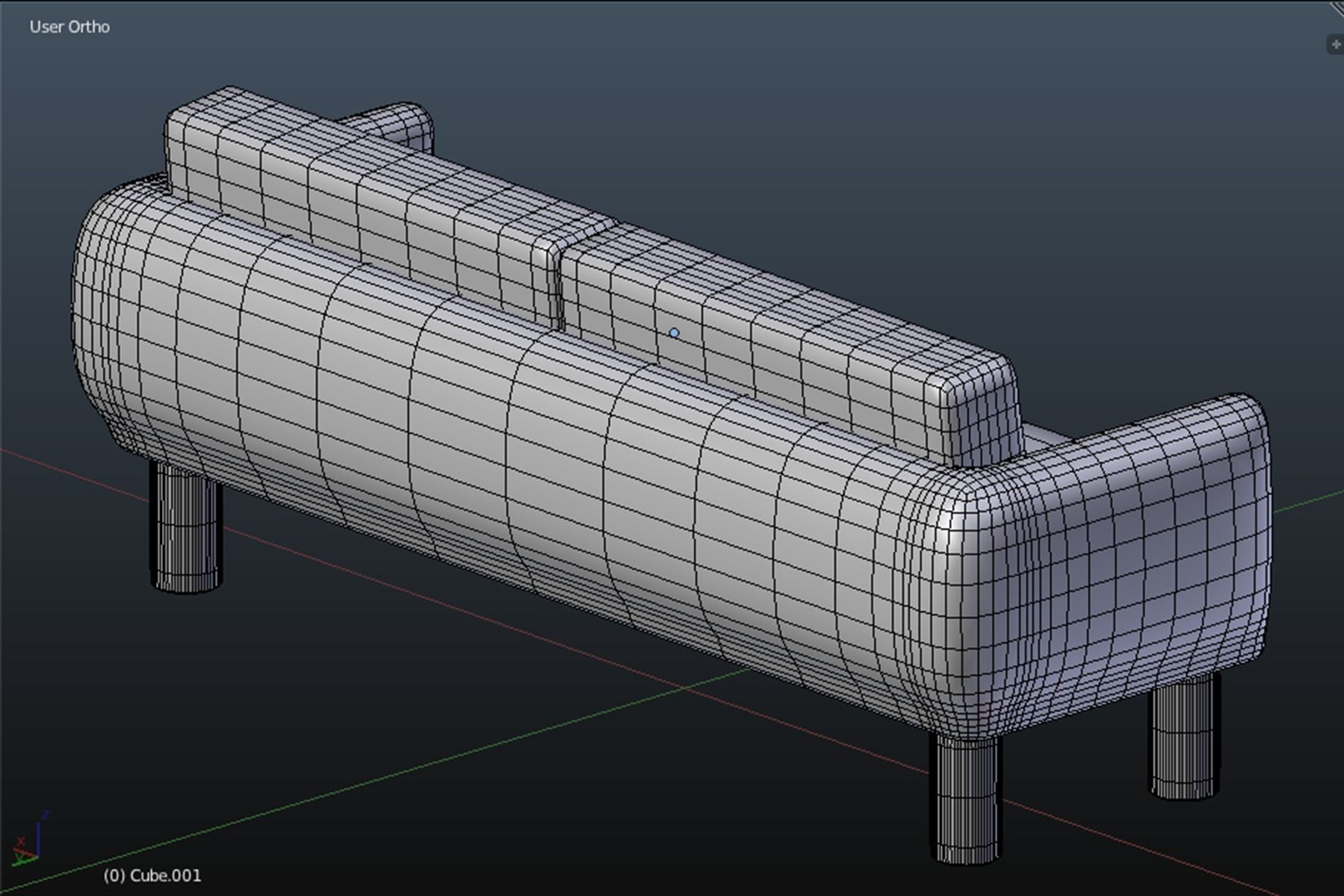Screen dimensions: 1344x896
Task: Select the sofa leg nearest the bottom edge
Action: click(965, 798)
